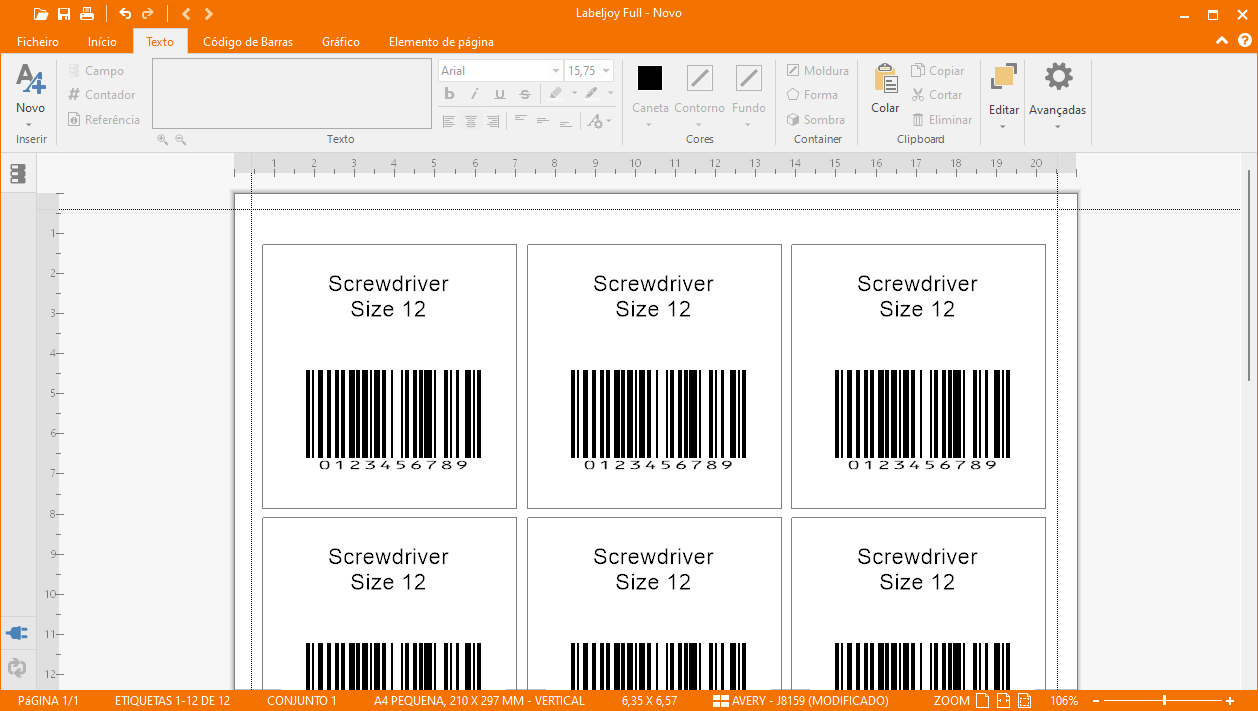The width and height of the screenshot is (1258, 711).
Task: Toggle italic formatting
Action: pyautogui.click(x=474, y=94)
